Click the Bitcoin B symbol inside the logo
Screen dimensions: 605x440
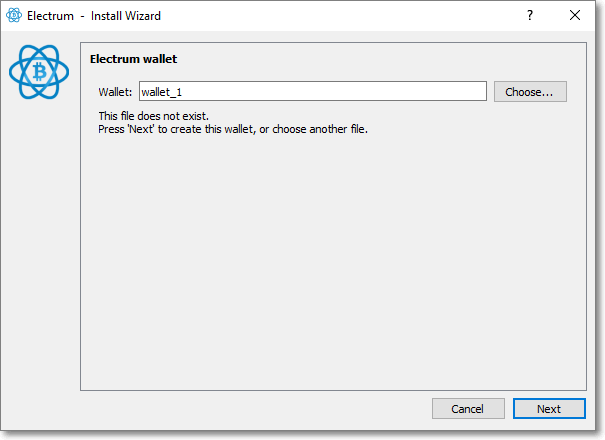pos(39,72)
